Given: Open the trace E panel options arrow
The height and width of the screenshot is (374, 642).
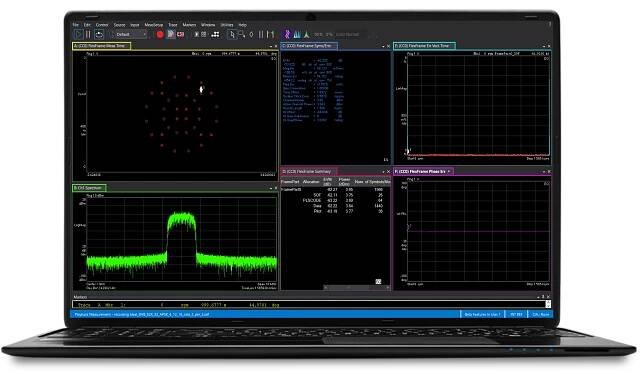Looking at the screenshot, I should (x=544, y=47).
